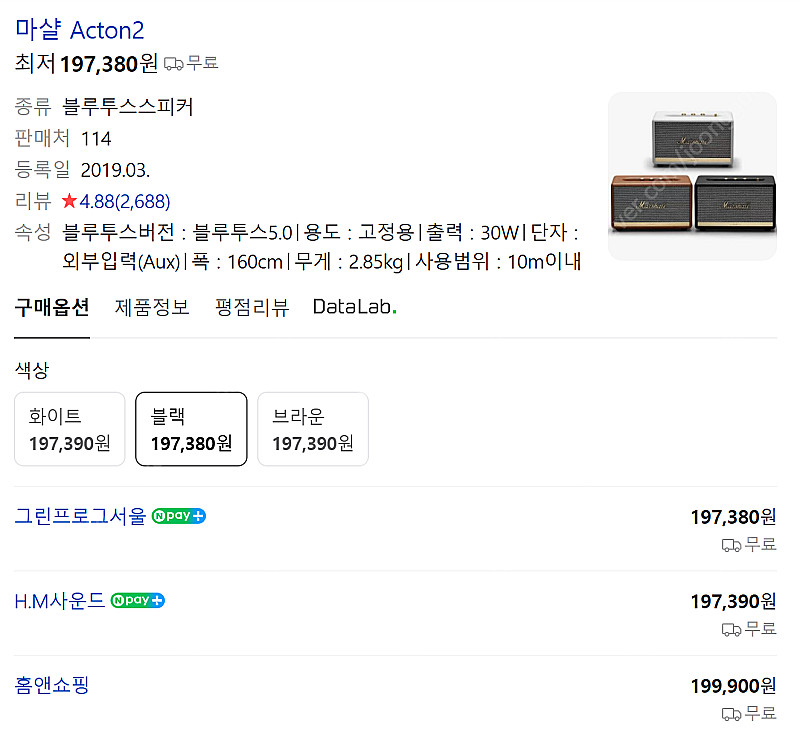Select the 화이트 color option

70,429
